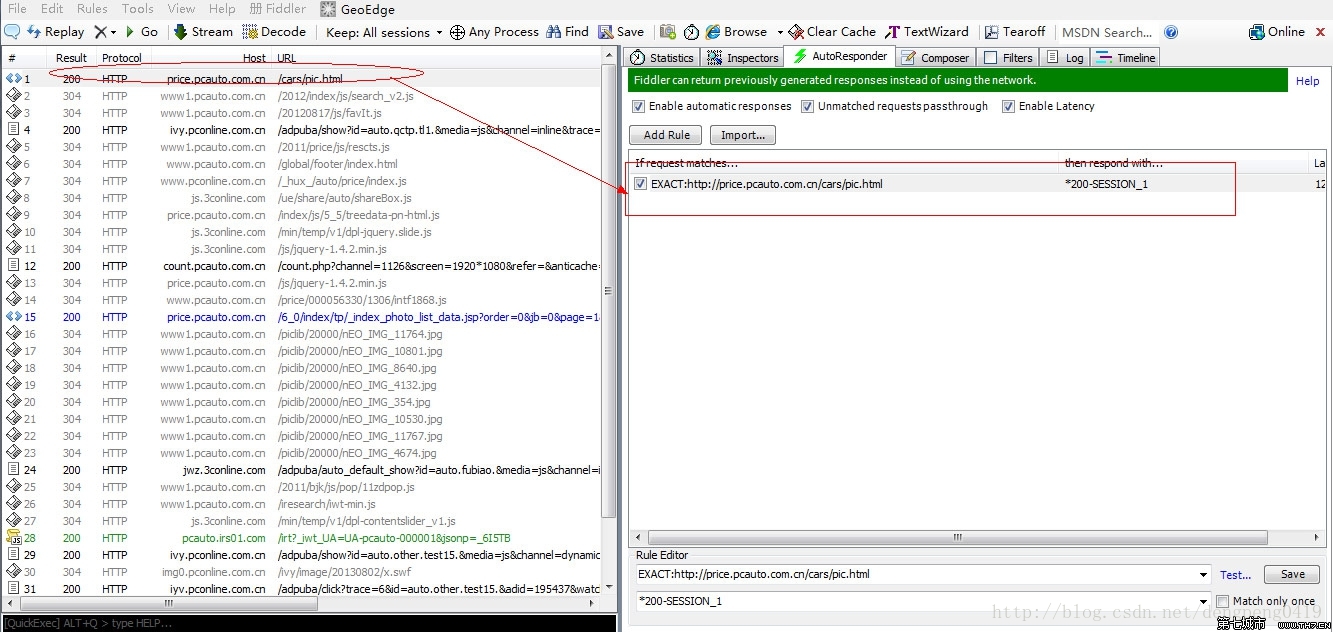Image resolution: width=1333 pixels, height=632 pixels.
Task: Close the toolbar with red X
Action: pos(1320,32)
